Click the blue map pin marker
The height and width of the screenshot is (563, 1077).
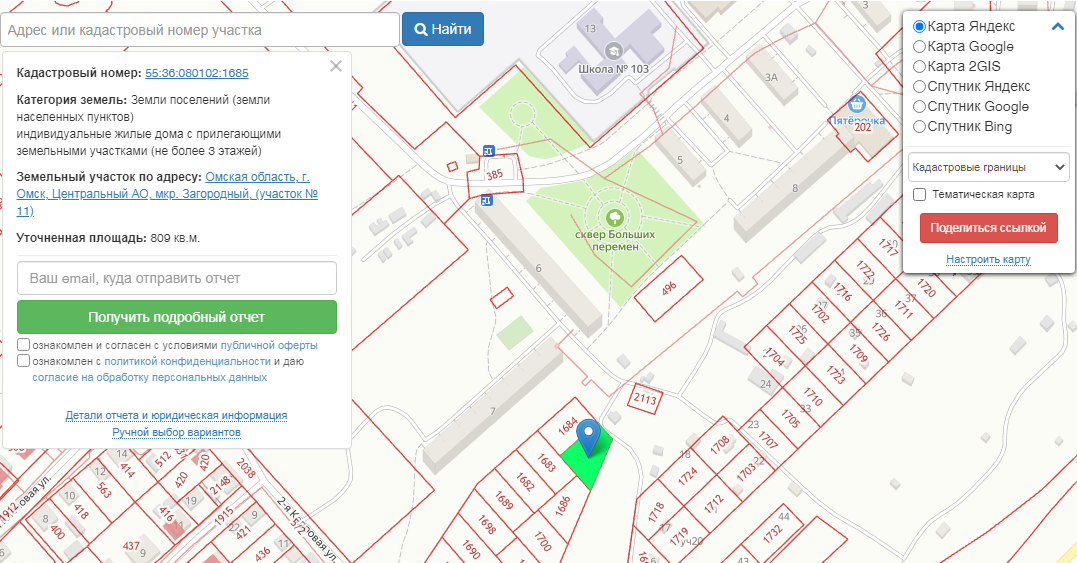point(590,435)
